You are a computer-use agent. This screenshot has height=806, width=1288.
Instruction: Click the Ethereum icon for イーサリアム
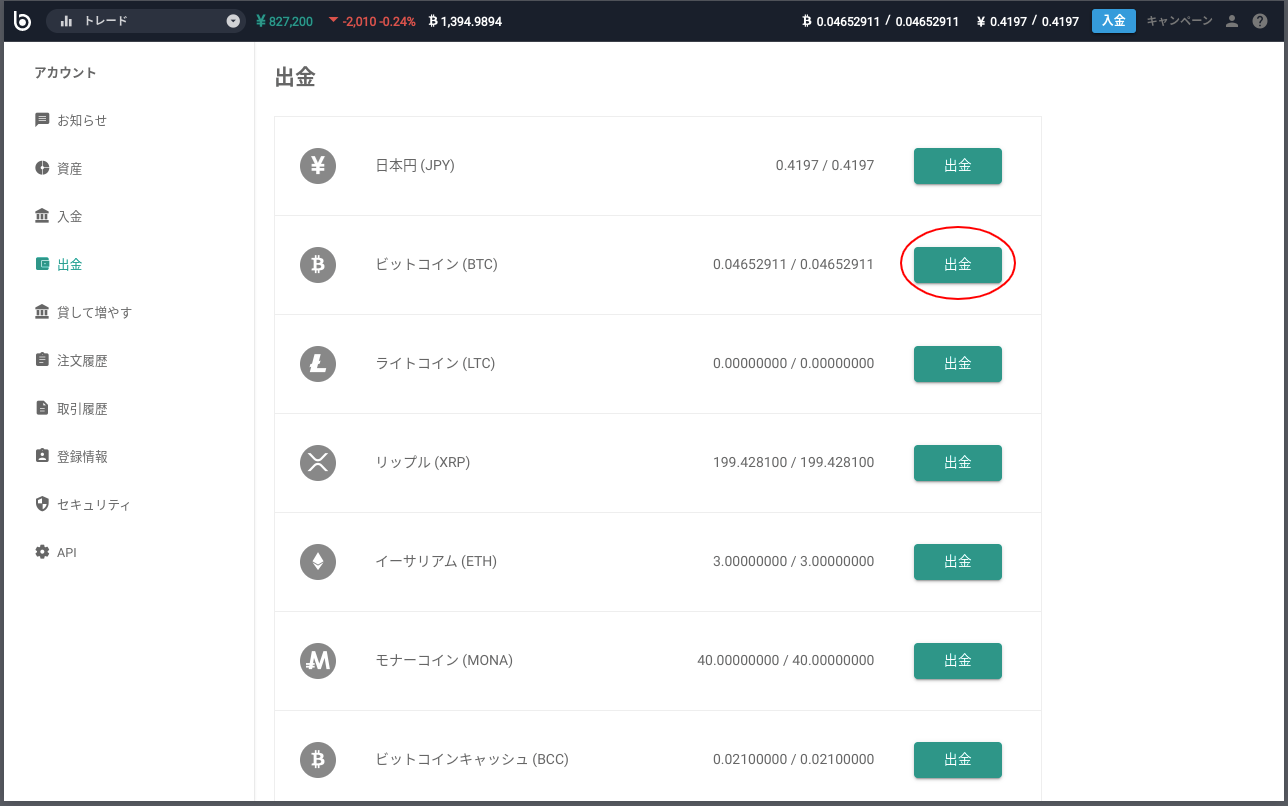[318, 562]
